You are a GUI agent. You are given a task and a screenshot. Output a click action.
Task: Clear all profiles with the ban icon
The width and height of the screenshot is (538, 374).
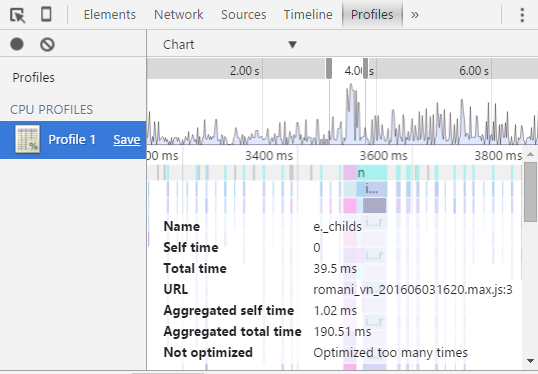click(x=47, y=45)
